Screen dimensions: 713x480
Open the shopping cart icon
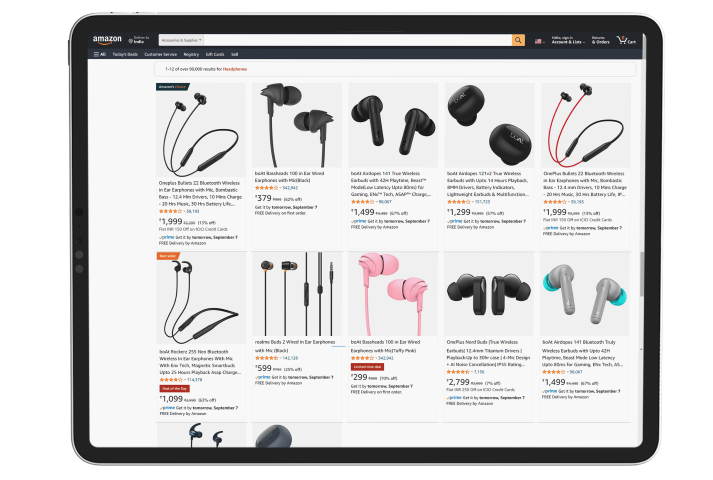point(626,40)
